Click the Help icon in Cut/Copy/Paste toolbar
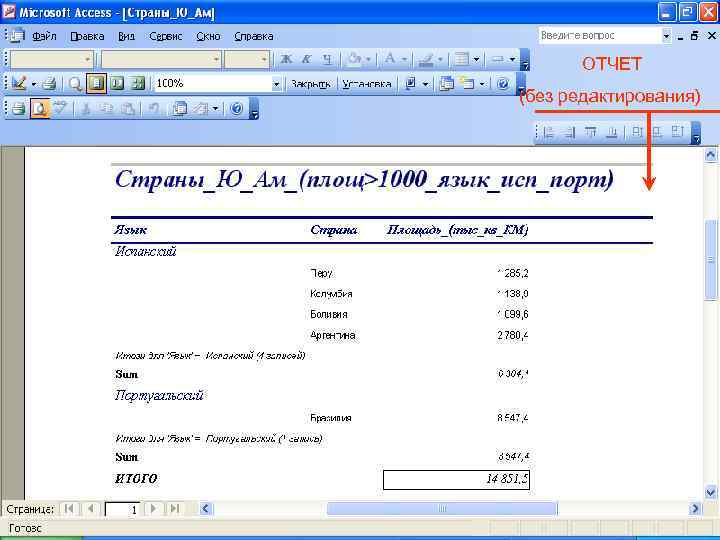Image resolution: width=720 pixels, height=540 pixels. tap(236, 109)
